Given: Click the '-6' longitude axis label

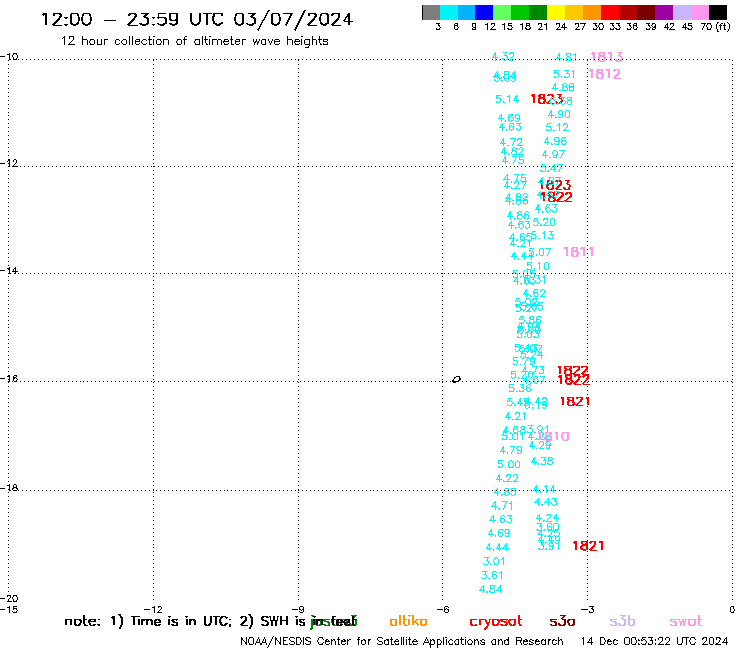Looking at the screenshot, I should (443, 609).
